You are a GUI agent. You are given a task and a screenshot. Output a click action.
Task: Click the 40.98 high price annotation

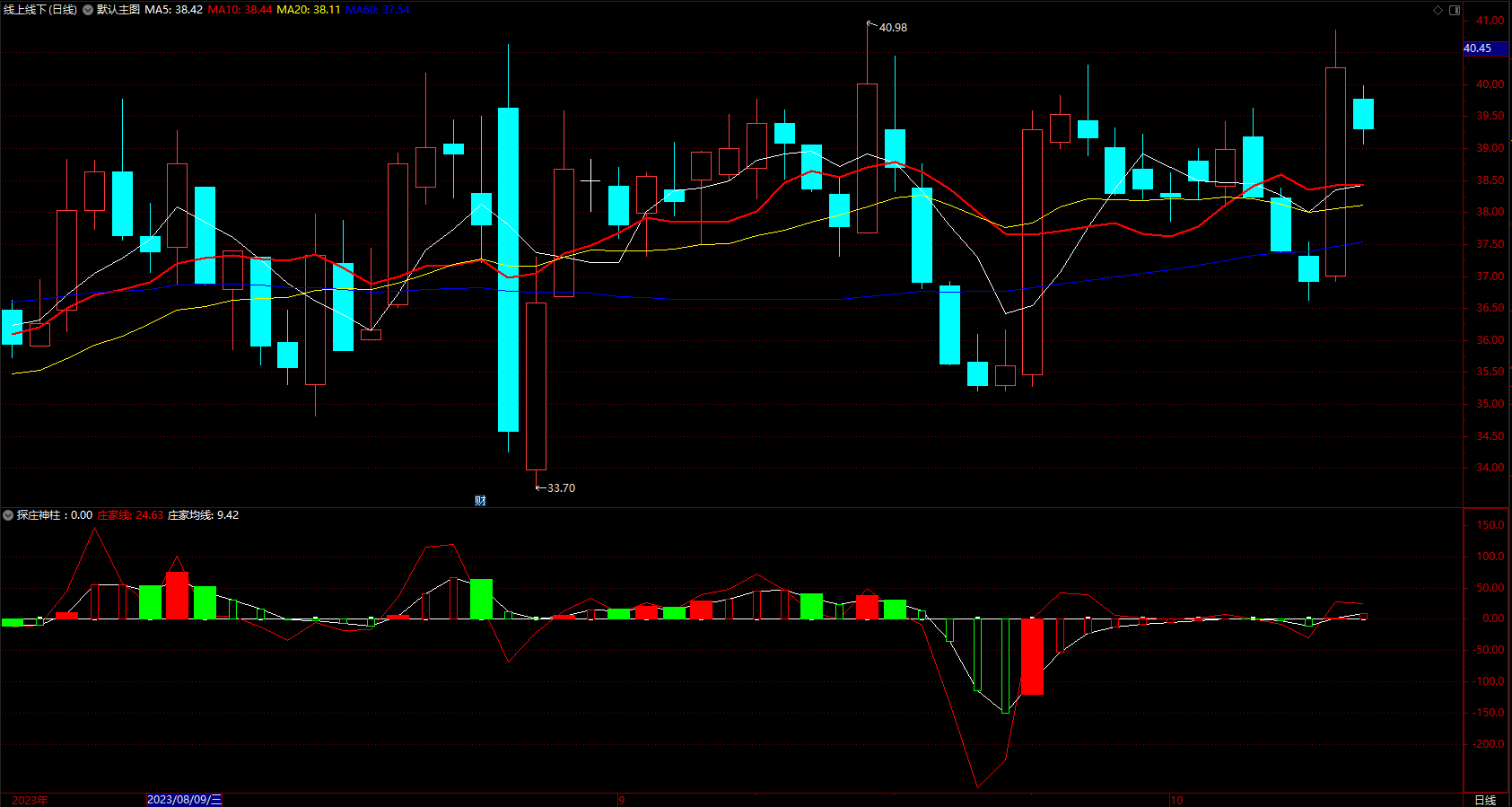pos(893,28)
